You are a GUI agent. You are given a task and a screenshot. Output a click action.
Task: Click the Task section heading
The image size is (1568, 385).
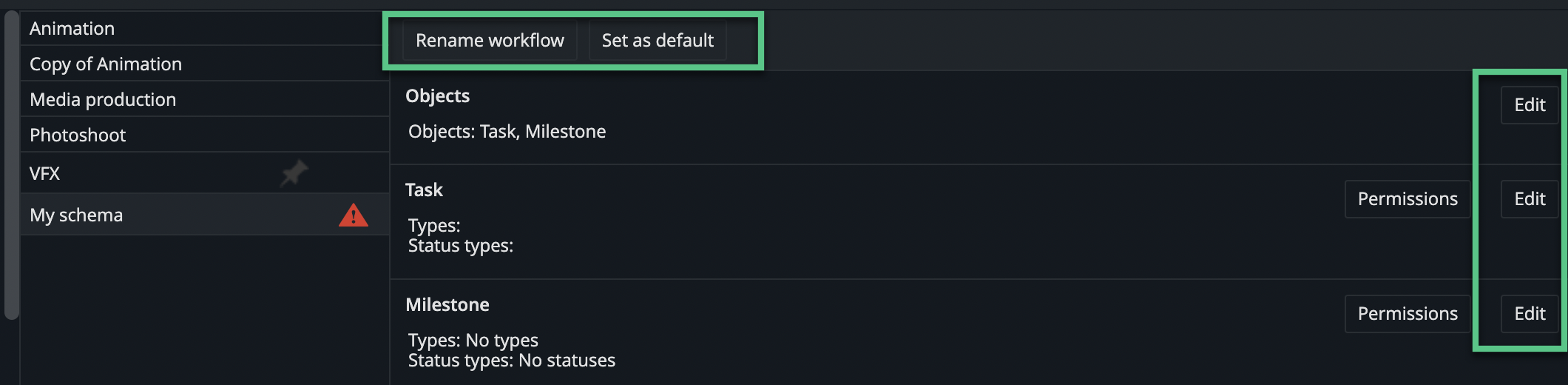pyautogui.click(x=424, y=190)
